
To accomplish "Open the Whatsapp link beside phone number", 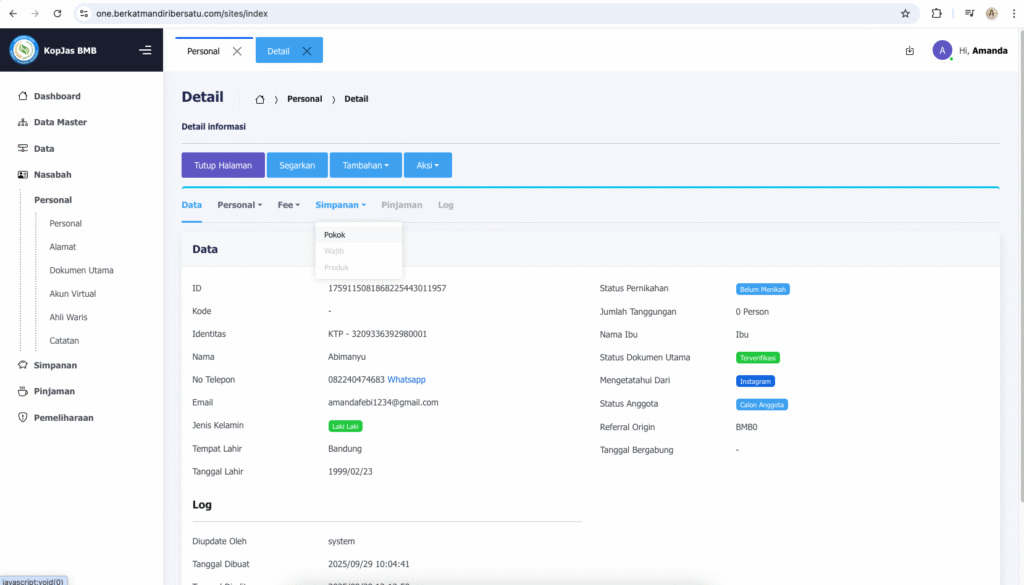I will 406,380.
